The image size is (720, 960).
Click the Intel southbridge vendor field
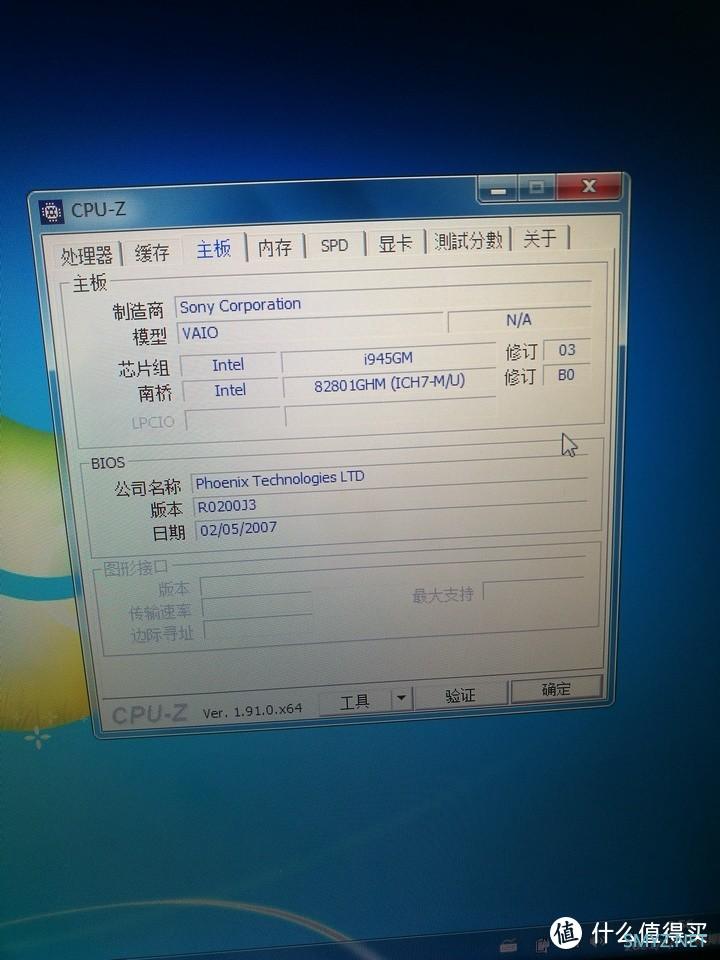coord(230,391)
